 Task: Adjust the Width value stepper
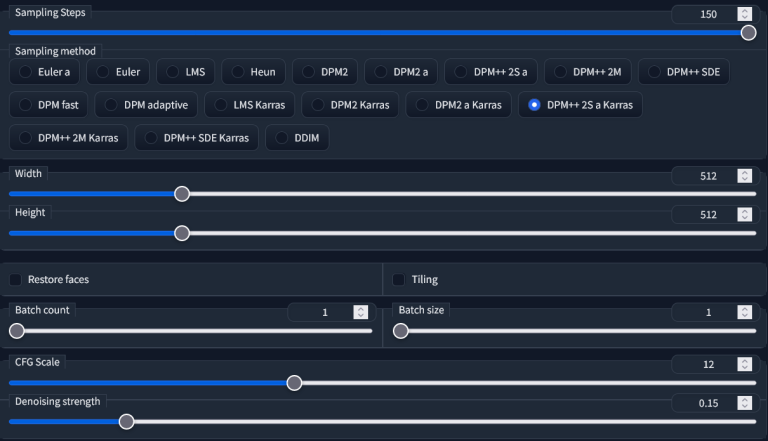tap(744, 176)
